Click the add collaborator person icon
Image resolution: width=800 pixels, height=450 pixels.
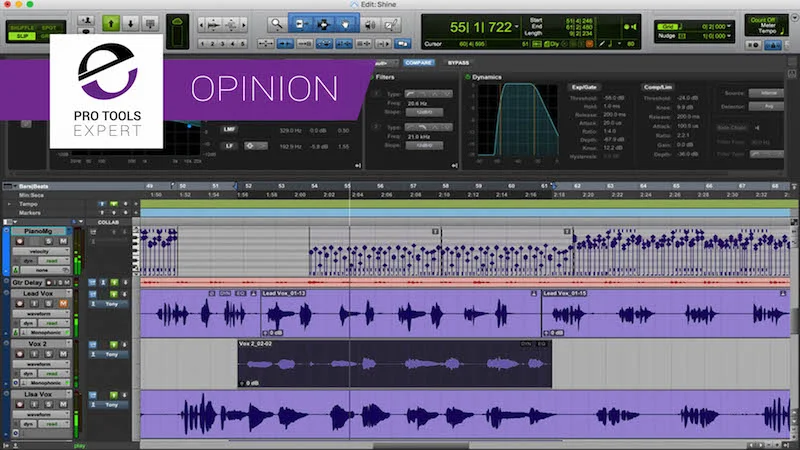click(x=86, y=20)
